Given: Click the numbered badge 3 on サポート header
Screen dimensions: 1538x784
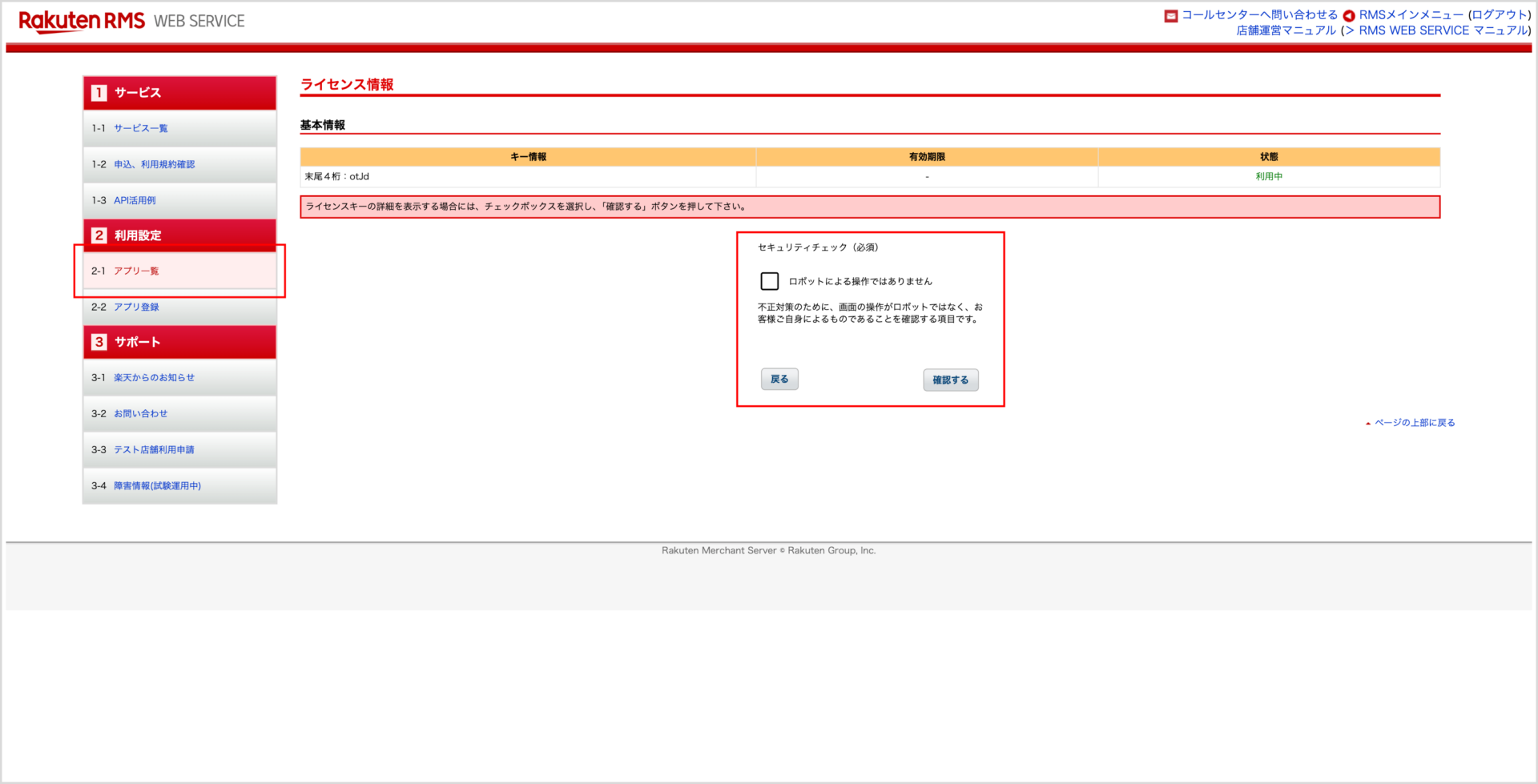Looking at the screenshot, I should tap(98, 342).
